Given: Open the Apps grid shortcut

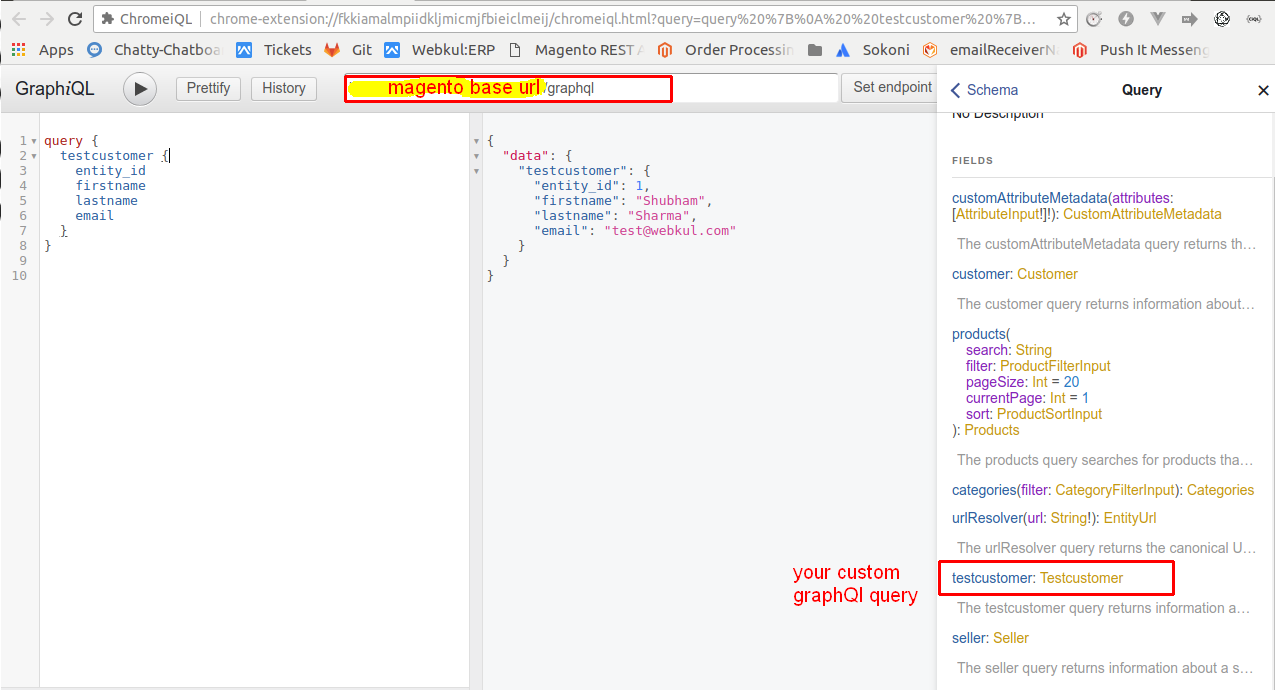Looking at the screenshot, I should pos(43,50).
